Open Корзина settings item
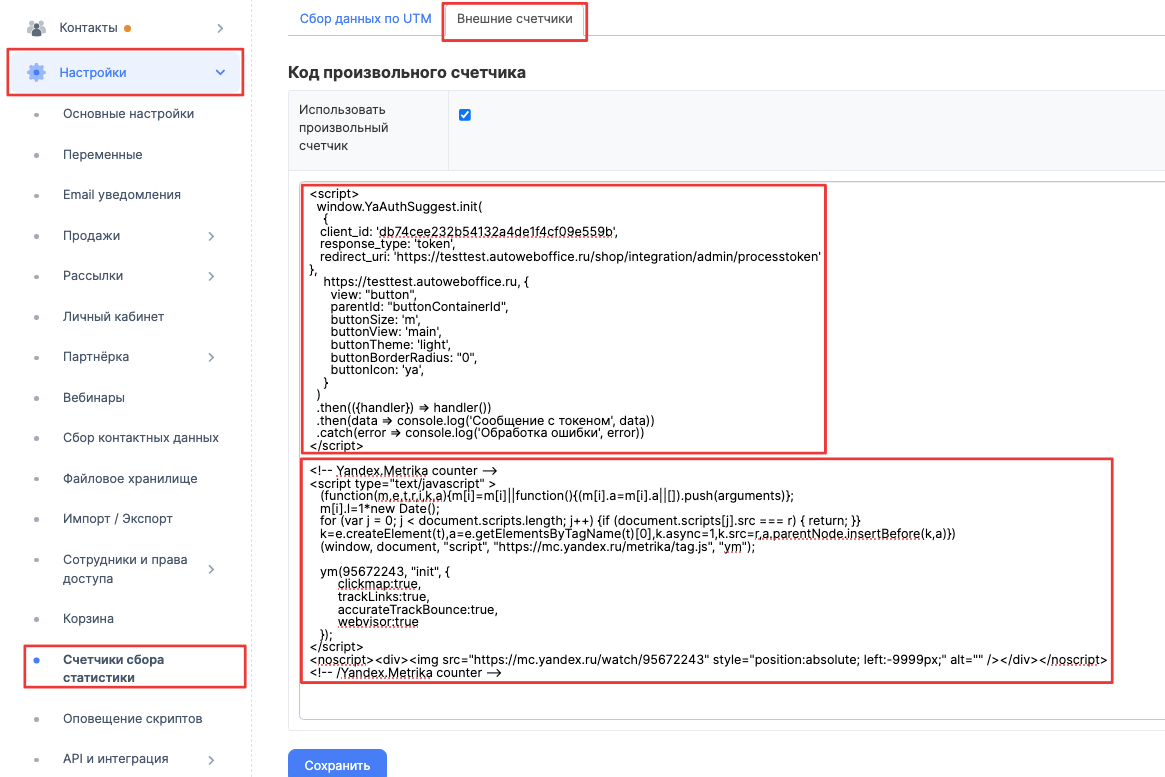The width and height of the screenshot is (1165, 777). click(x=88, y=619)
